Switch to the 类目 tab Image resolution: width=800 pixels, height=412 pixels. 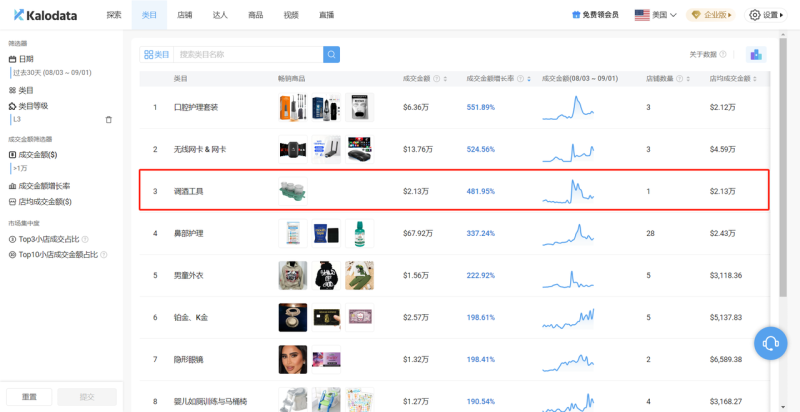coord(149,15)
